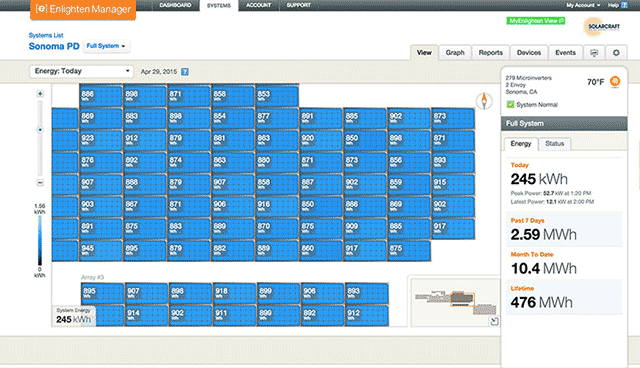This screenshot has height=368, width=640.
Task: Click the 279 Microinverters text
Action: coord(529,78)
